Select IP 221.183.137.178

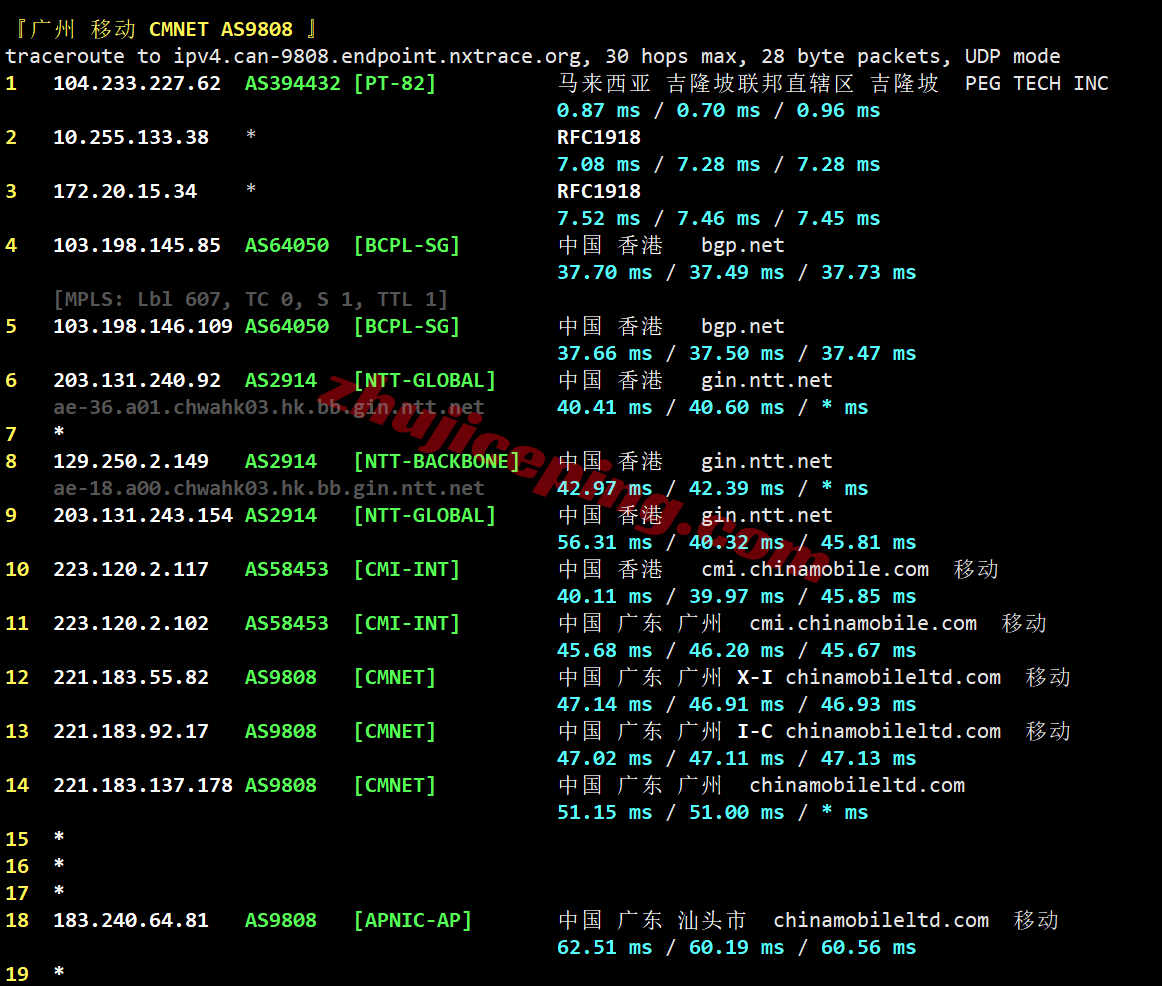click(143, 785)
